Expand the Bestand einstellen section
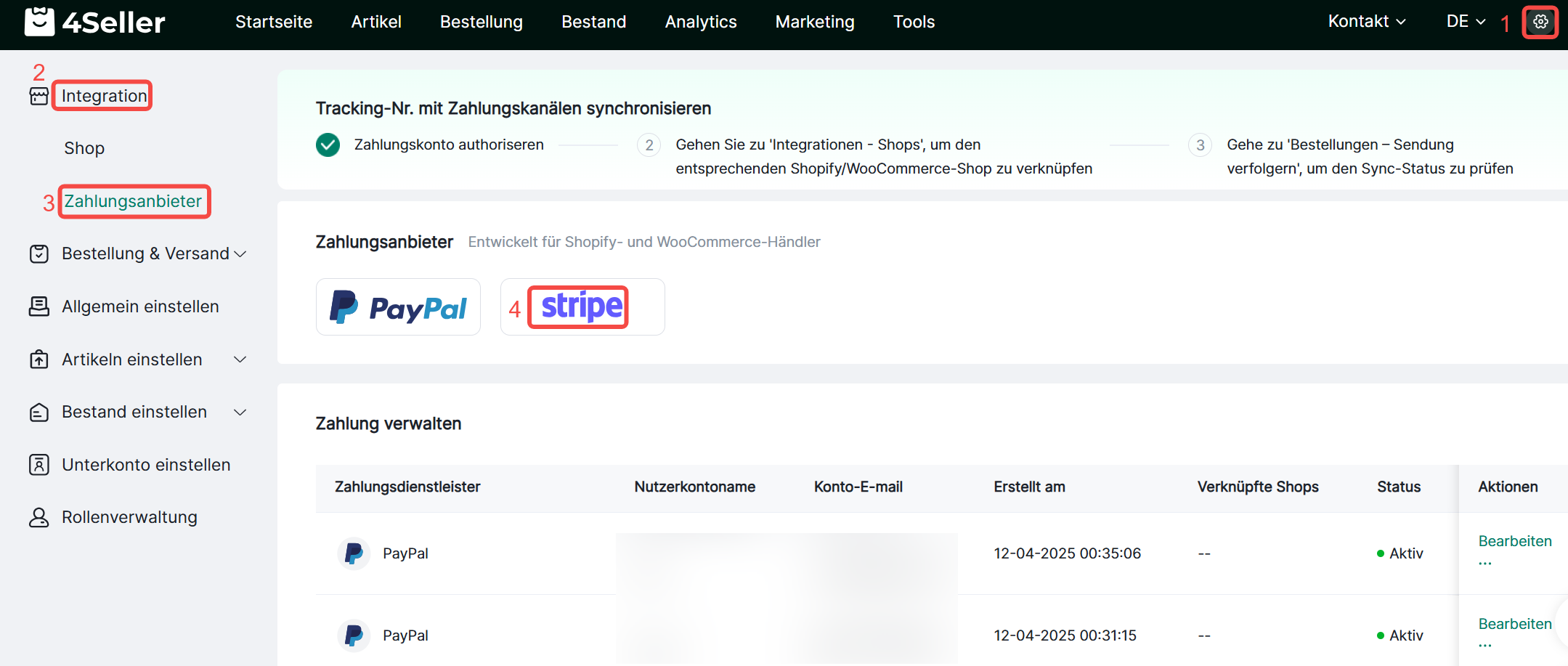This screenshot has width=1568, height=666. (240, 412)
